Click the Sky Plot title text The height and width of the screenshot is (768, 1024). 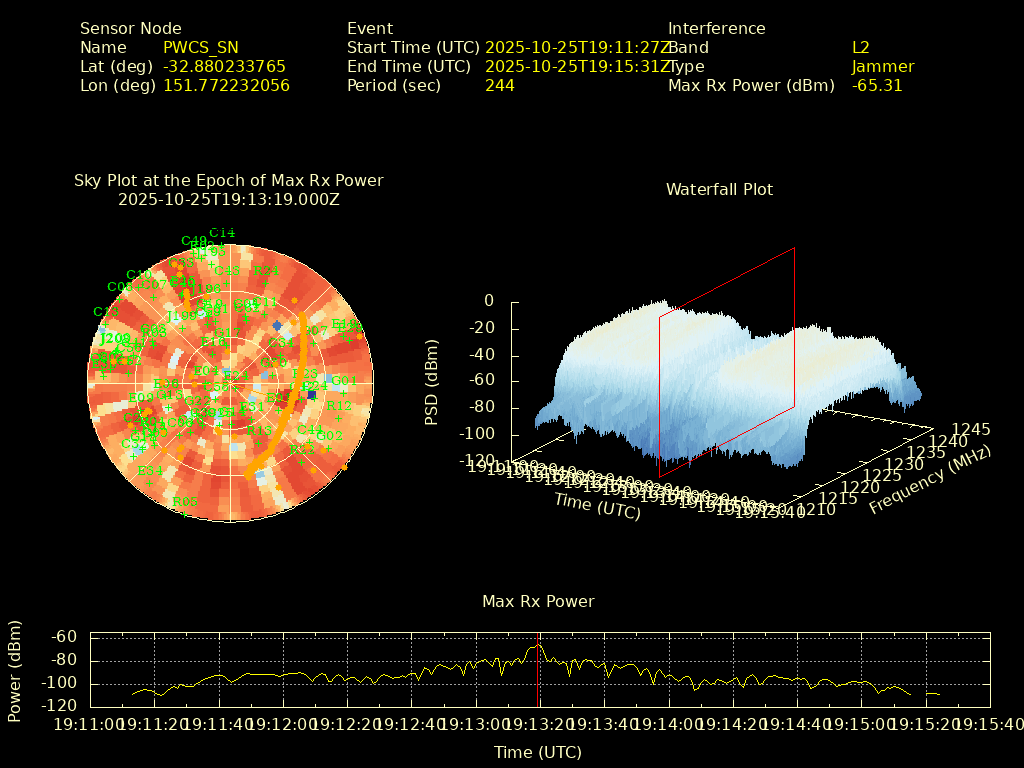[x=228, y=181]
